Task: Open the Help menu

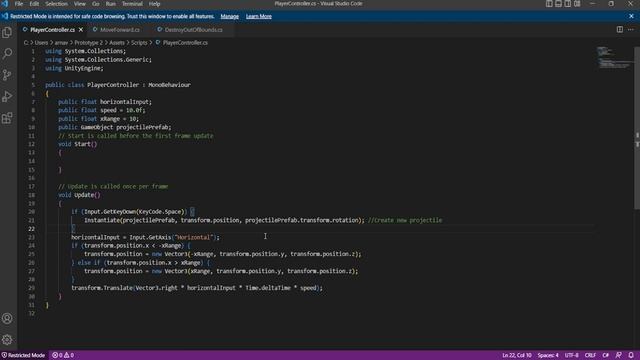Action: click(154, 4)
